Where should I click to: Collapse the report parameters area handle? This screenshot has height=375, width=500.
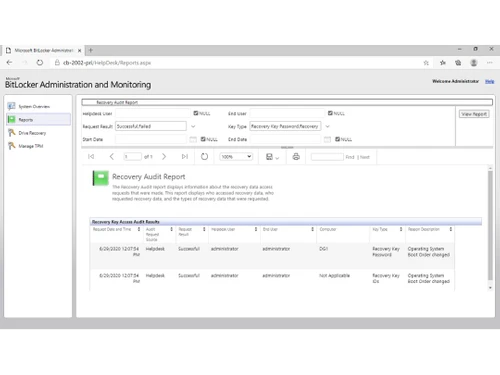pyautogui.click(x=287, y=147)
